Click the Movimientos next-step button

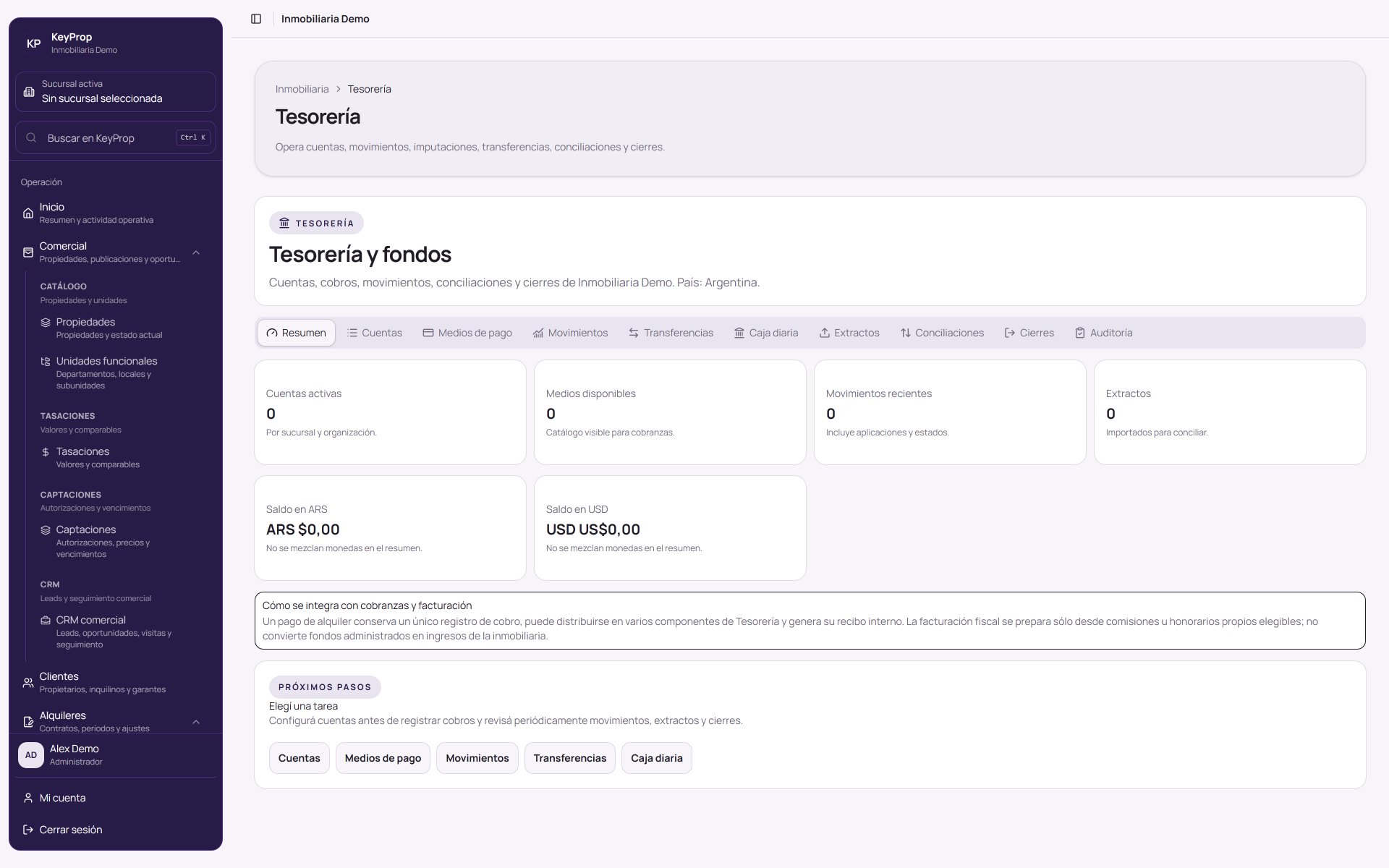coord(477,758)
